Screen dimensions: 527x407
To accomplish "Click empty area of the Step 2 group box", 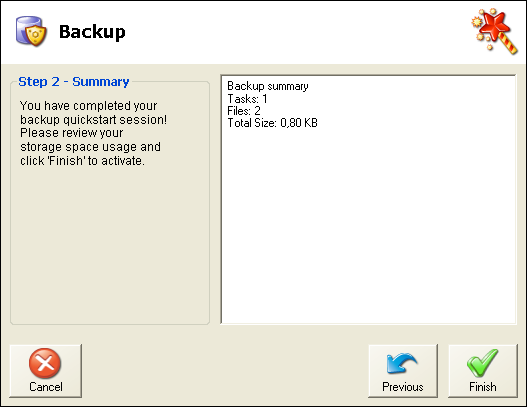I will coord(110,245).
